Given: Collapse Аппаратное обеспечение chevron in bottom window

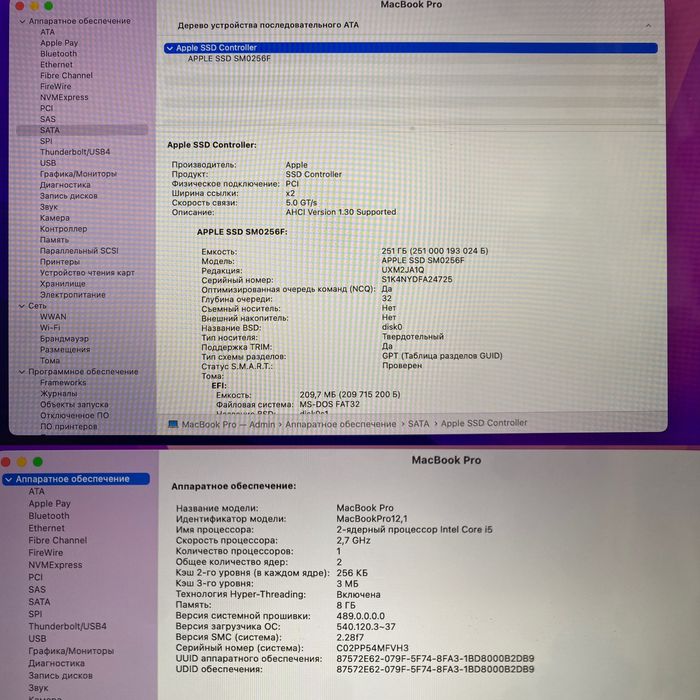Looking at the screenshot, I should [8, 479].
